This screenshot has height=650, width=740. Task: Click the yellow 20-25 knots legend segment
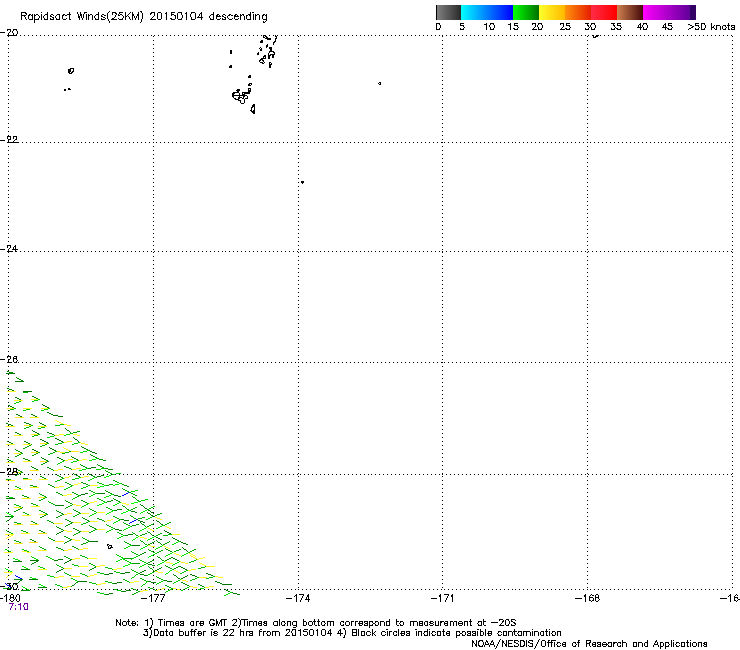(x=552, y=12)
